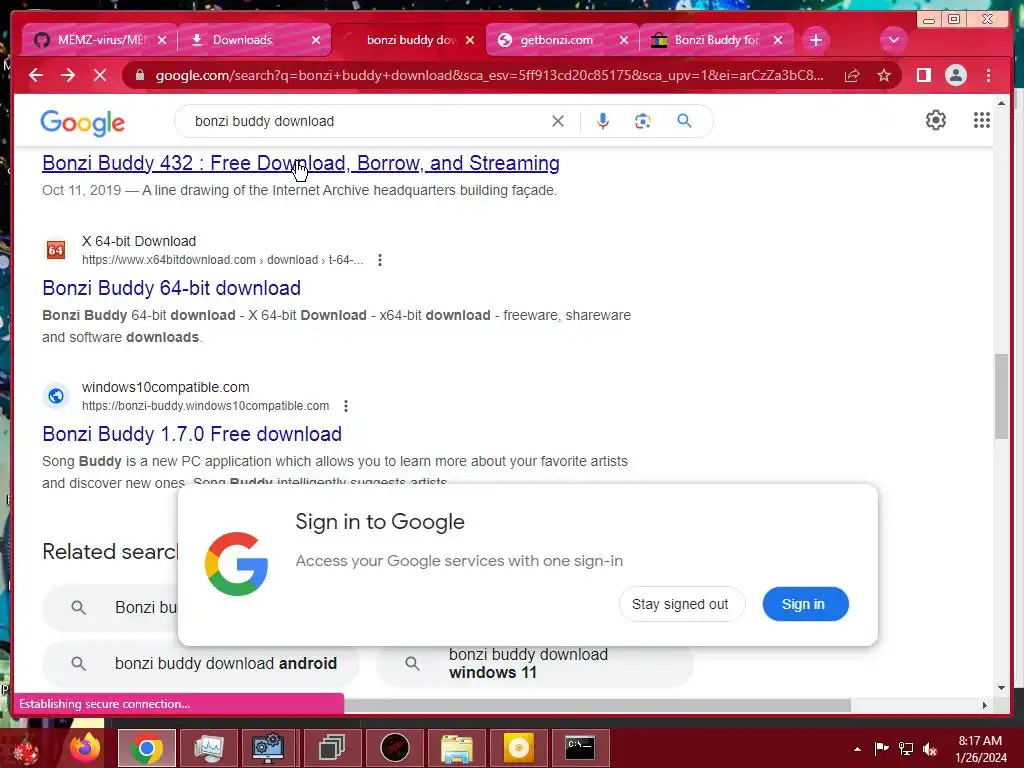Click the site security lock icon
The width and height of the screenshot is (1024, 768).
click(x=140, y=75)
